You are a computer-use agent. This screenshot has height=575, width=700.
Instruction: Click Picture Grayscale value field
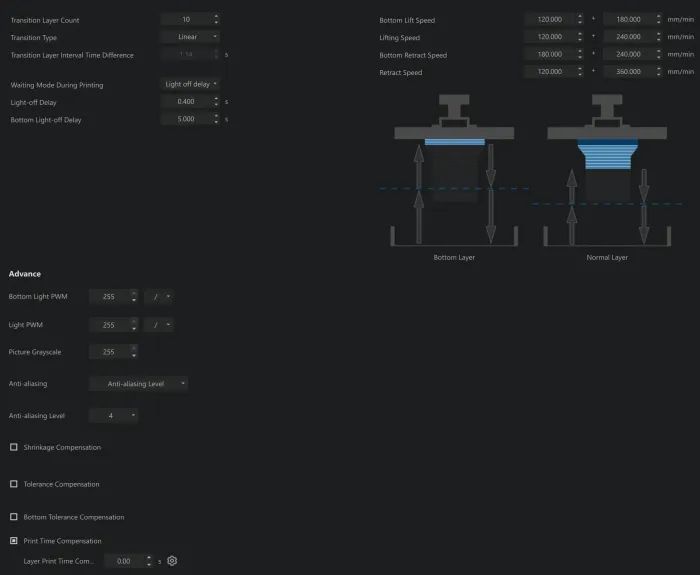[x=109, y=352]
